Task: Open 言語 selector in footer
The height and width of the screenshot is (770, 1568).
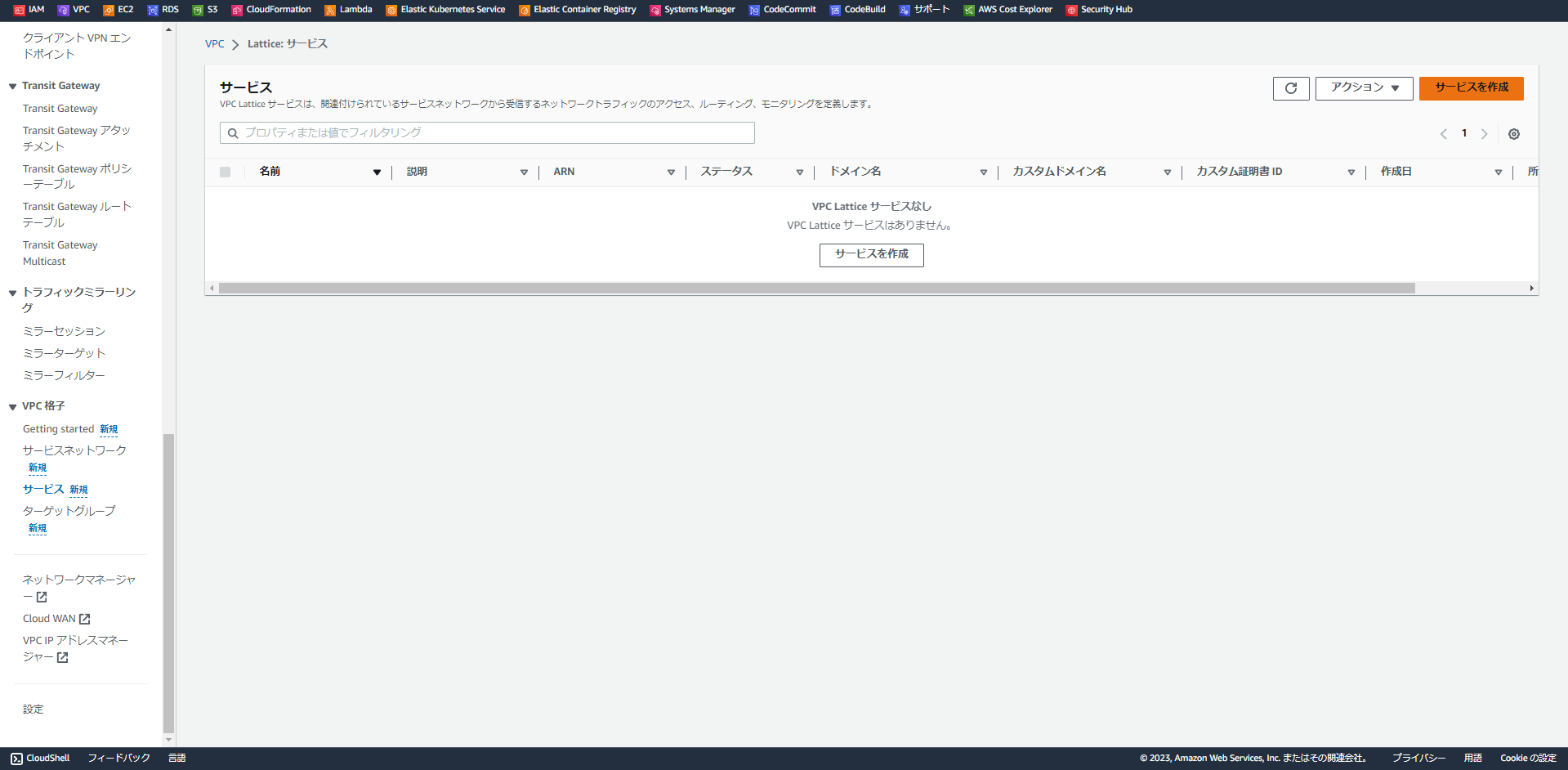Action: coord(177,759)
